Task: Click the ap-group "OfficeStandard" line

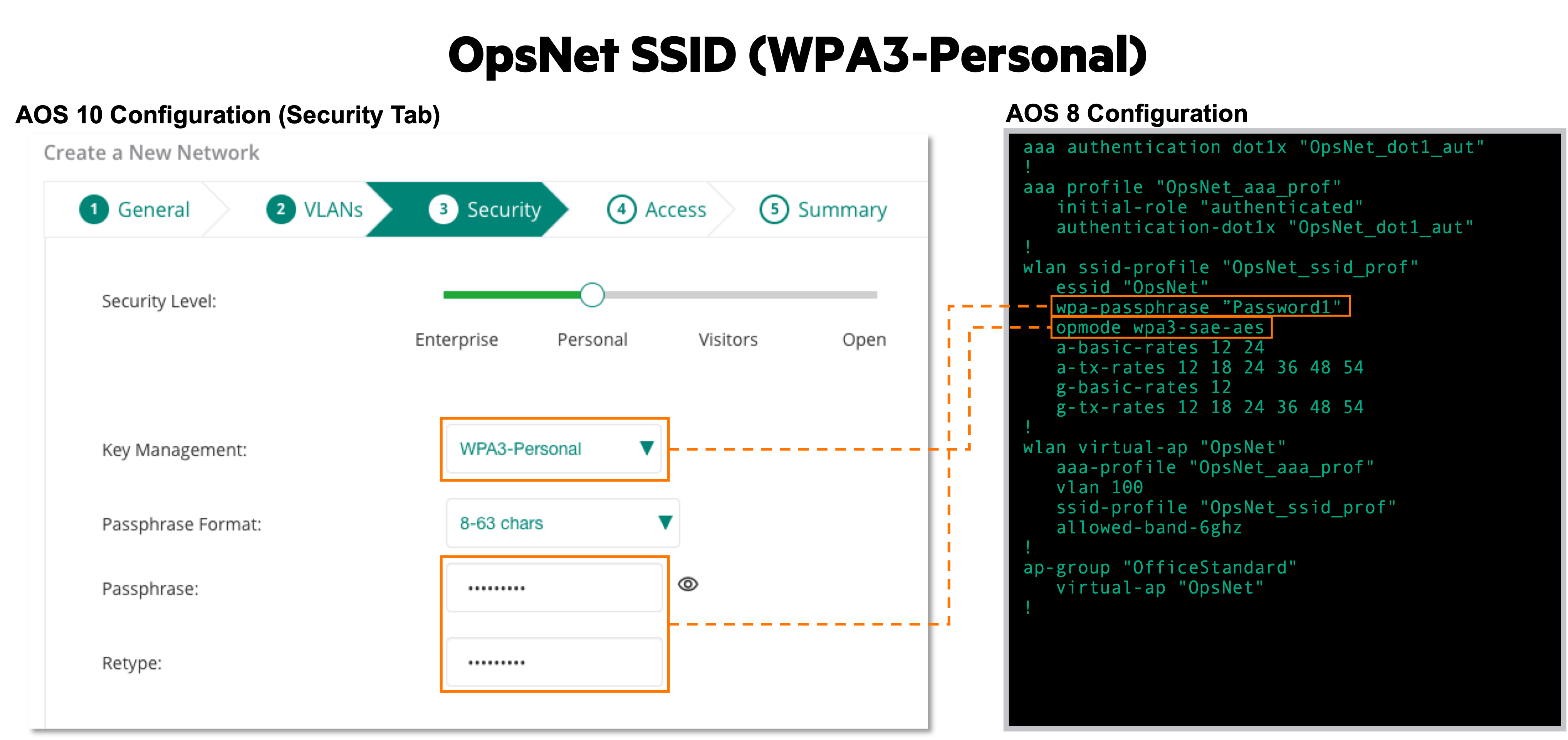Action: click(1160, 568)
